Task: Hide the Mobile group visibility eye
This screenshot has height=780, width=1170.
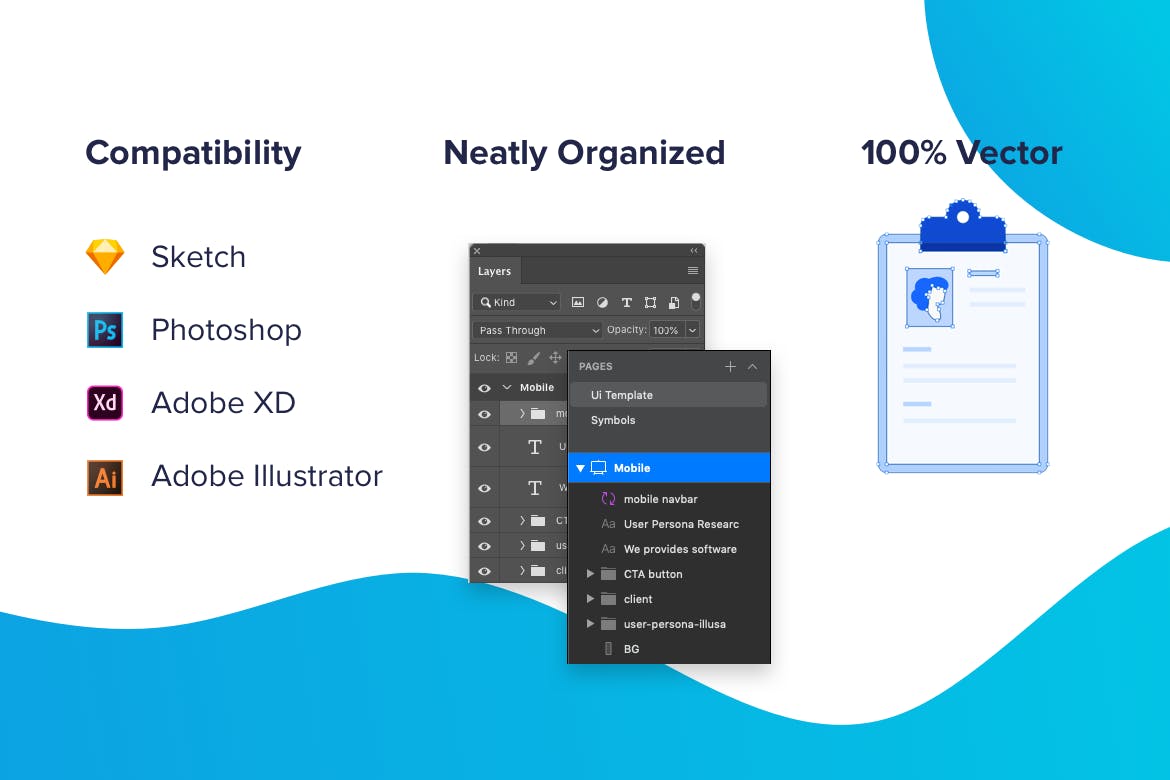Action: click(x=484, y=388)
